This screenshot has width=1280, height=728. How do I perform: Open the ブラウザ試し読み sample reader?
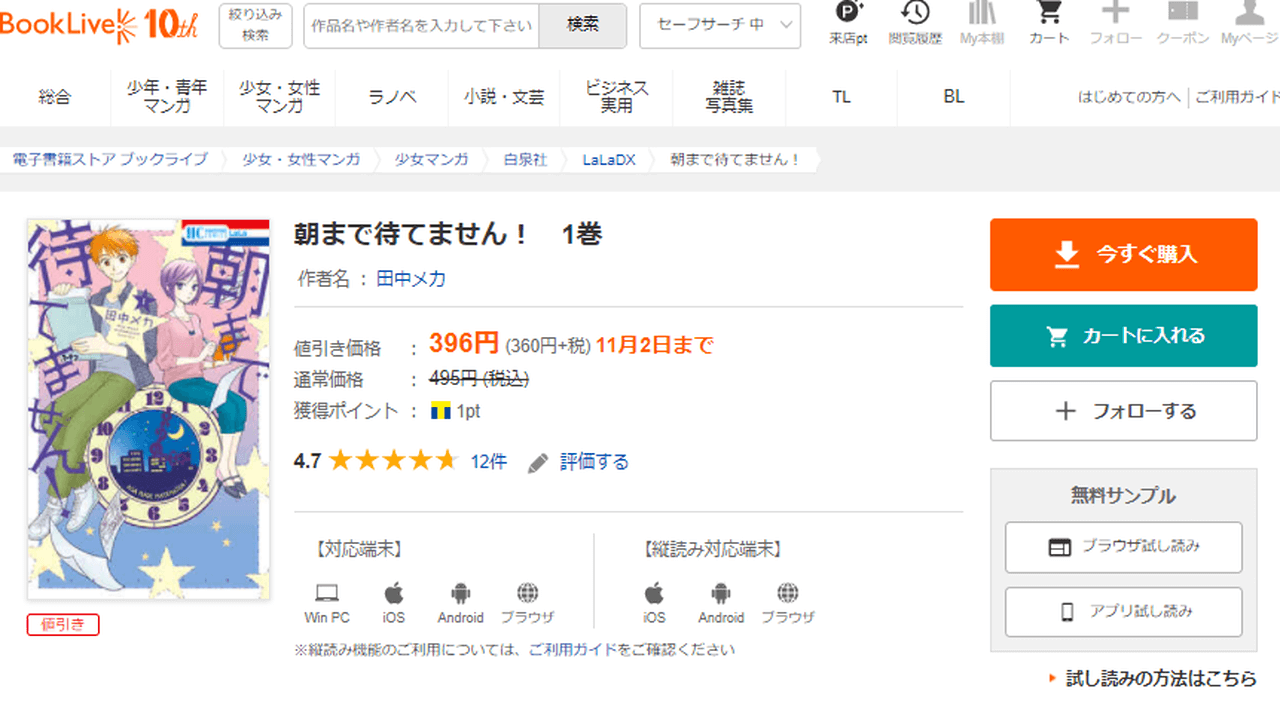pyautogui.click(x=1123, y=547)
